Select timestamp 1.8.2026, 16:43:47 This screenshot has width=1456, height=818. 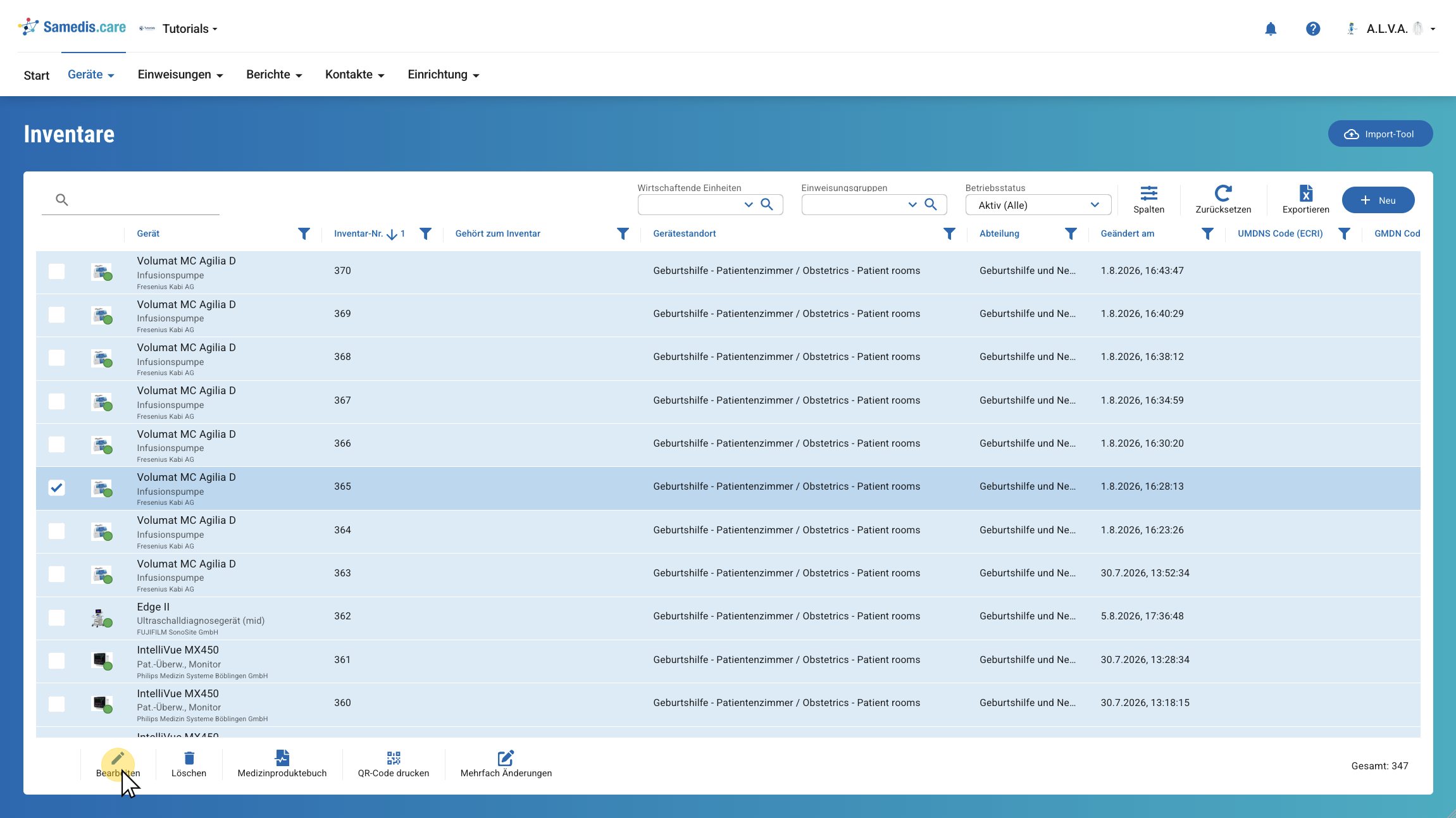coord(1142,271)
